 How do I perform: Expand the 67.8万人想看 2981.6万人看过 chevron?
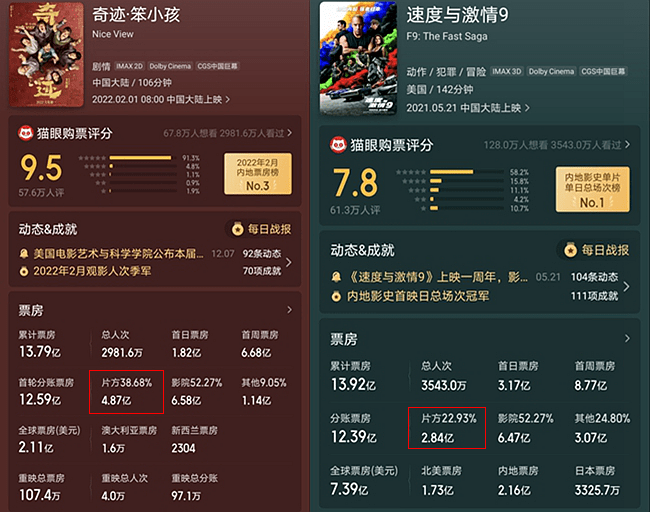tap(289, 133)
